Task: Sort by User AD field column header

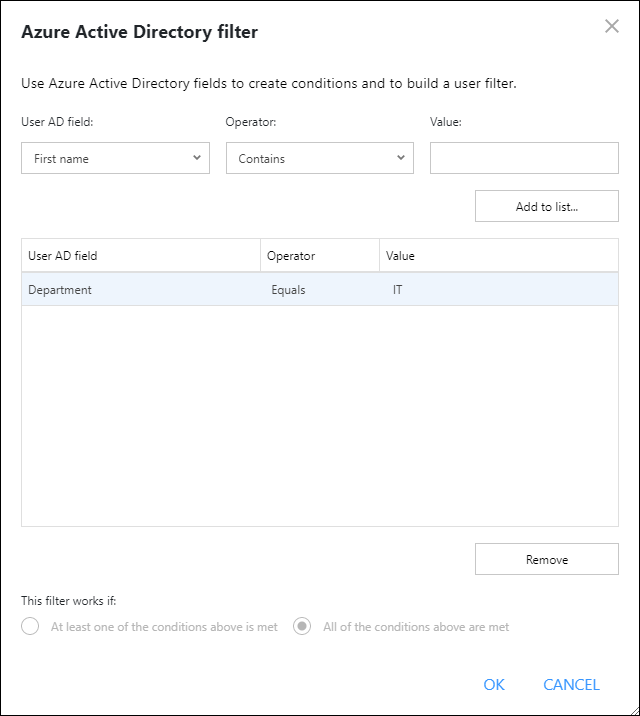Action: tap(141, 255)
